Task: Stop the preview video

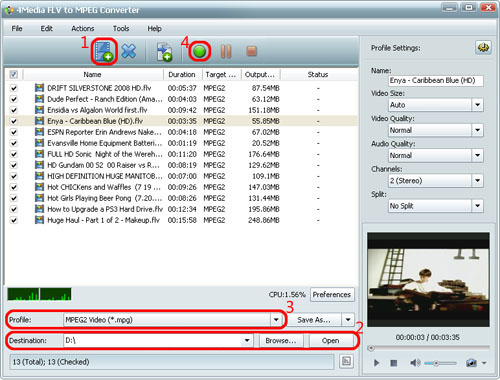Action: 394,363
